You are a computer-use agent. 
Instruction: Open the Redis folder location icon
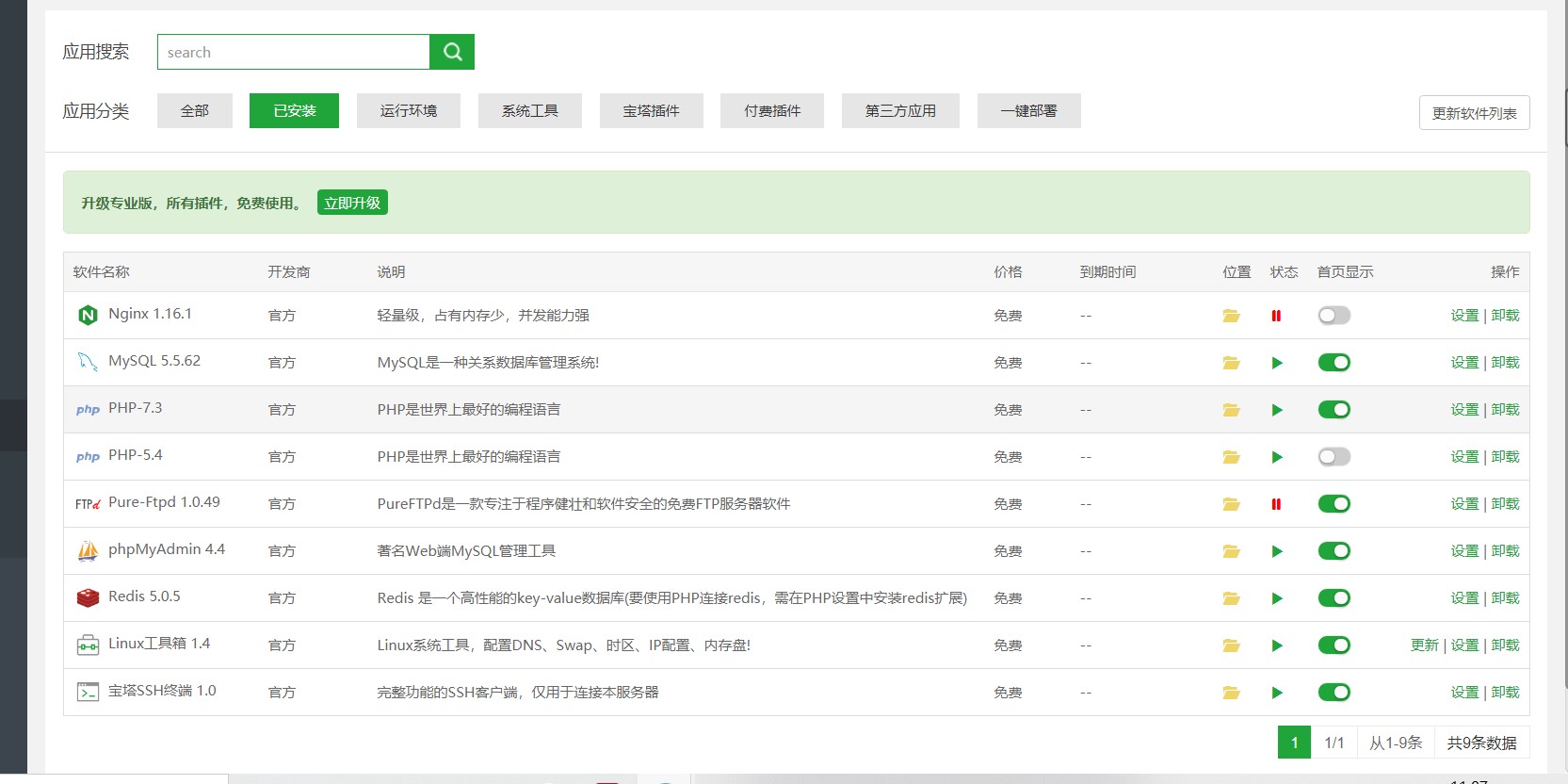point(1231,598)
